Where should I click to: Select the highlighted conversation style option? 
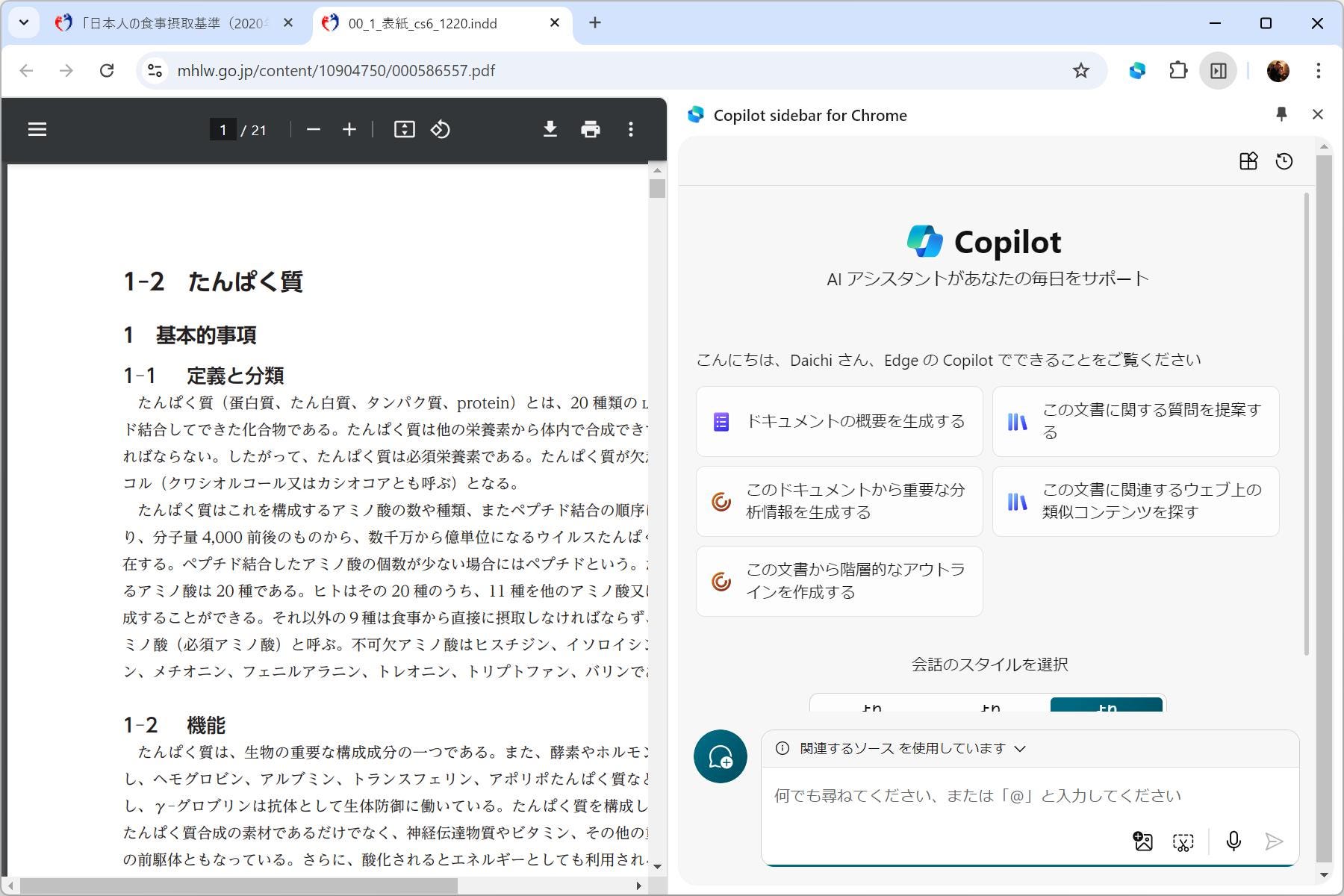pyautogui.click(x=1106, y=705)
